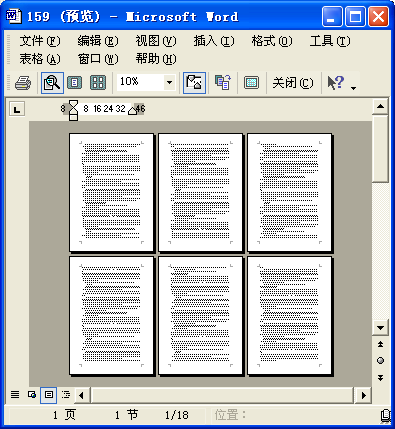Click the Shrink to Fit icon

point(223,83)
